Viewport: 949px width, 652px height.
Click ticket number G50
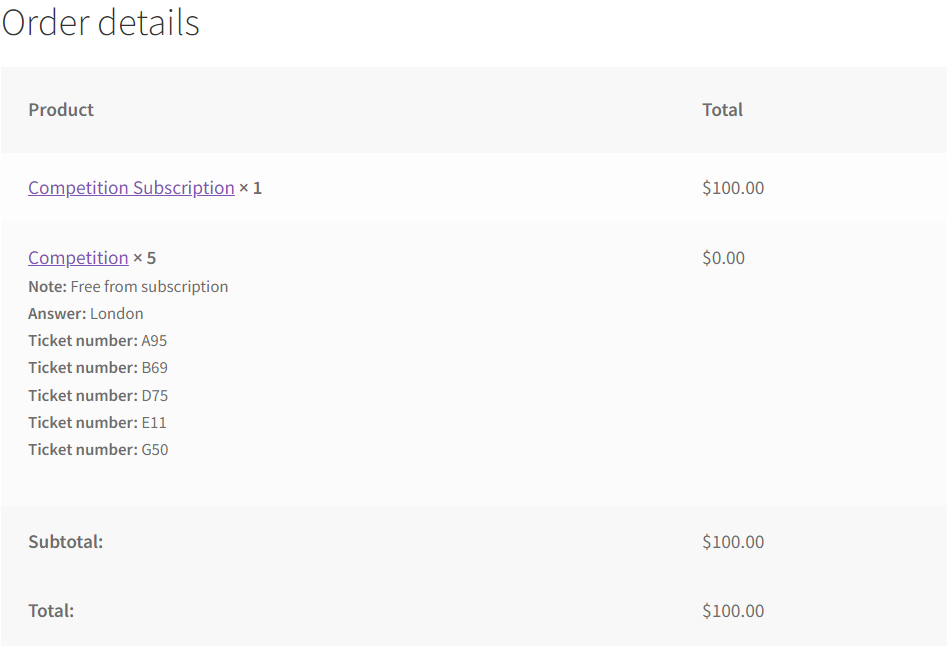pyautogui.click(x=155, y=450)
